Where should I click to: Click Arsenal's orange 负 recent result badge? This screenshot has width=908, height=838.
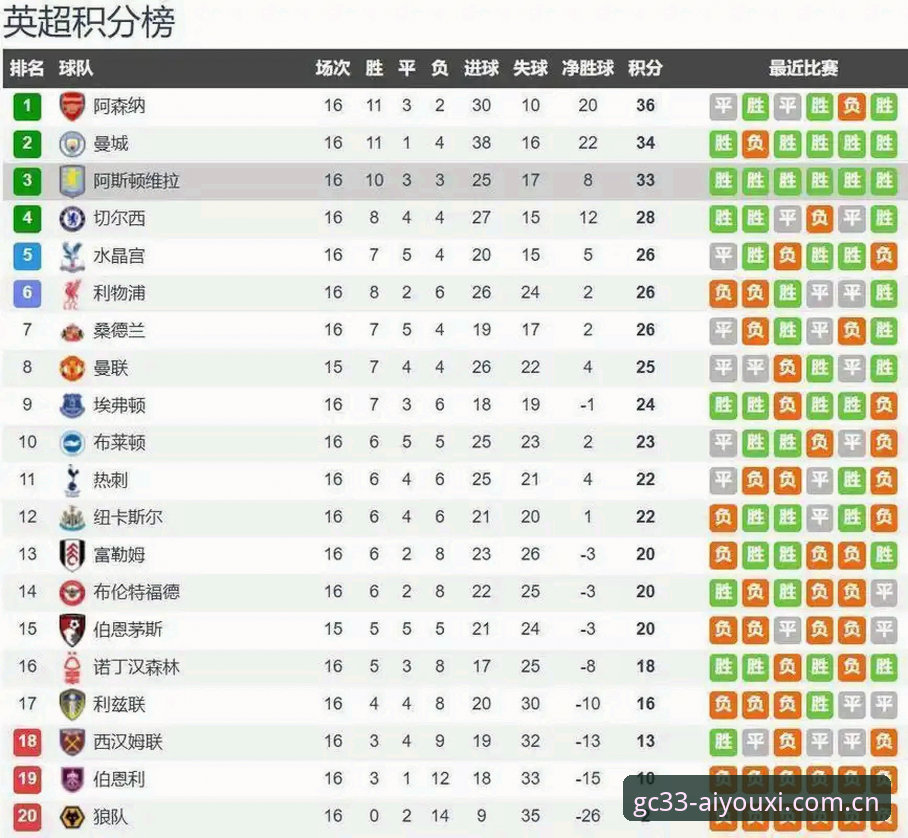(x=852, y=107)
